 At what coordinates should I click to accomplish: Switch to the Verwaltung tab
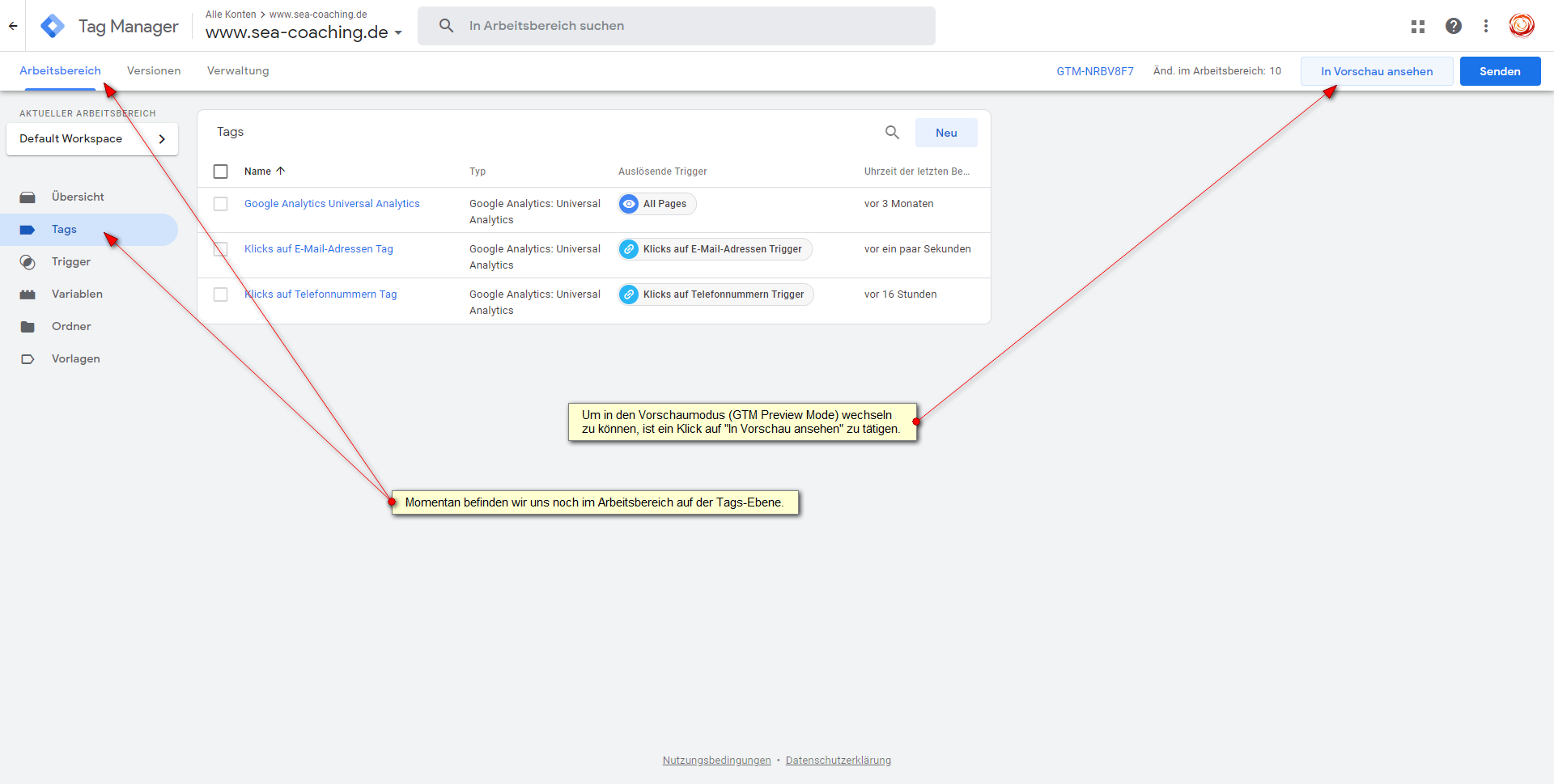[238, 71]
